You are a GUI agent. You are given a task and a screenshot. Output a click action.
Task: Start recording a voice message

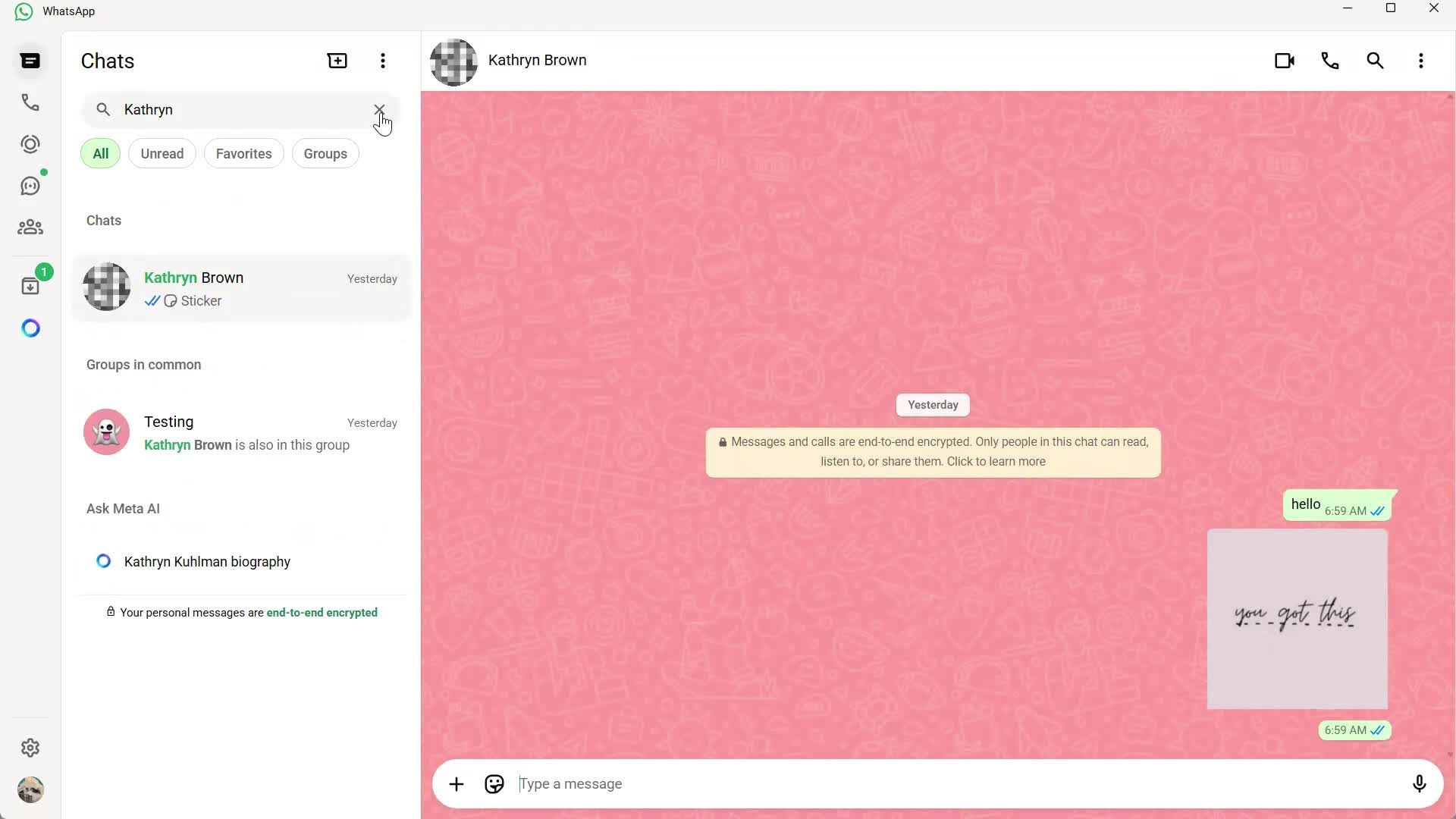(1420, 783)
